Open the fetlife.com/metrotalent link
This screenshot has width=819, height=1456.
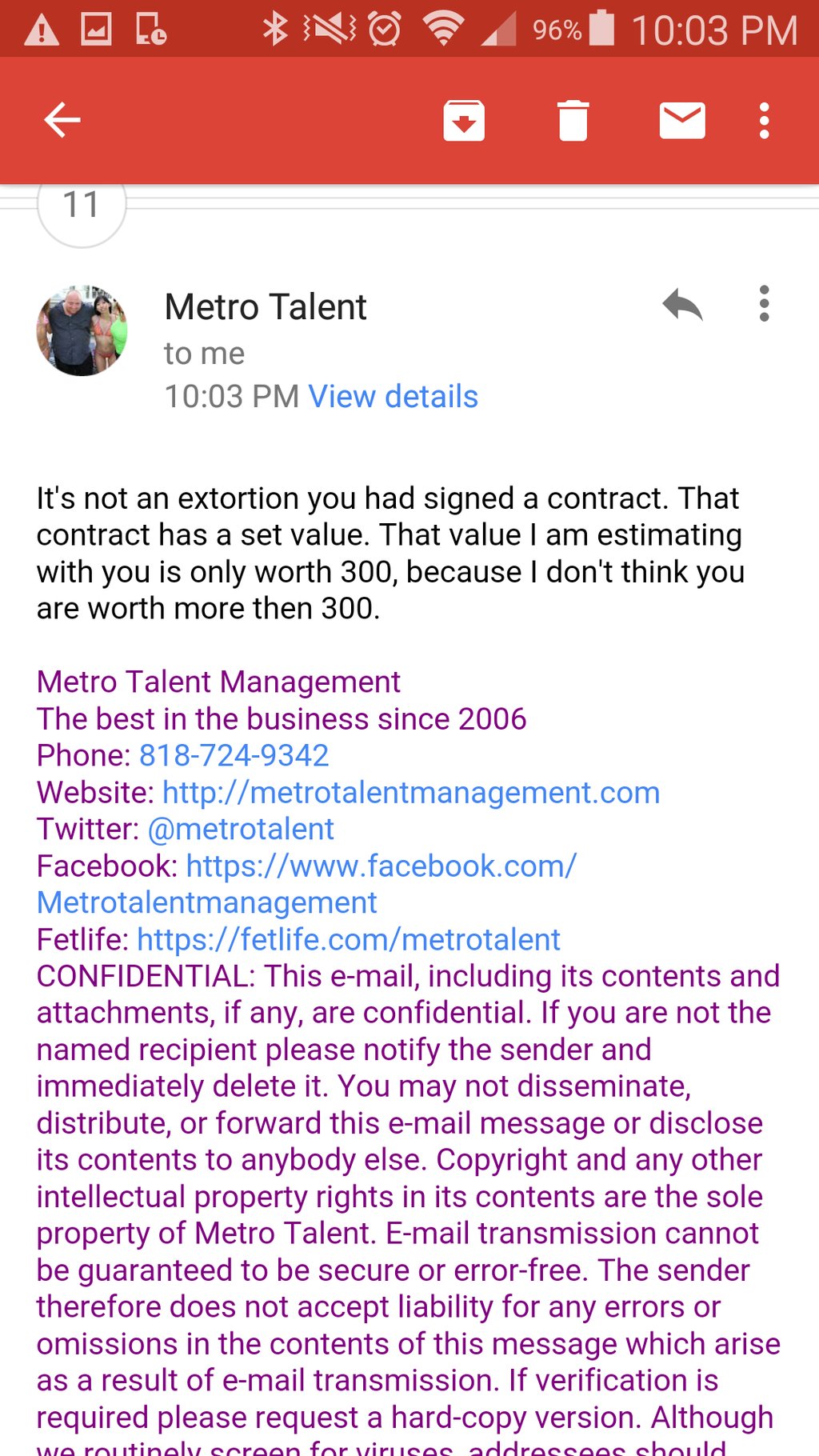click(x=349, y=940)
